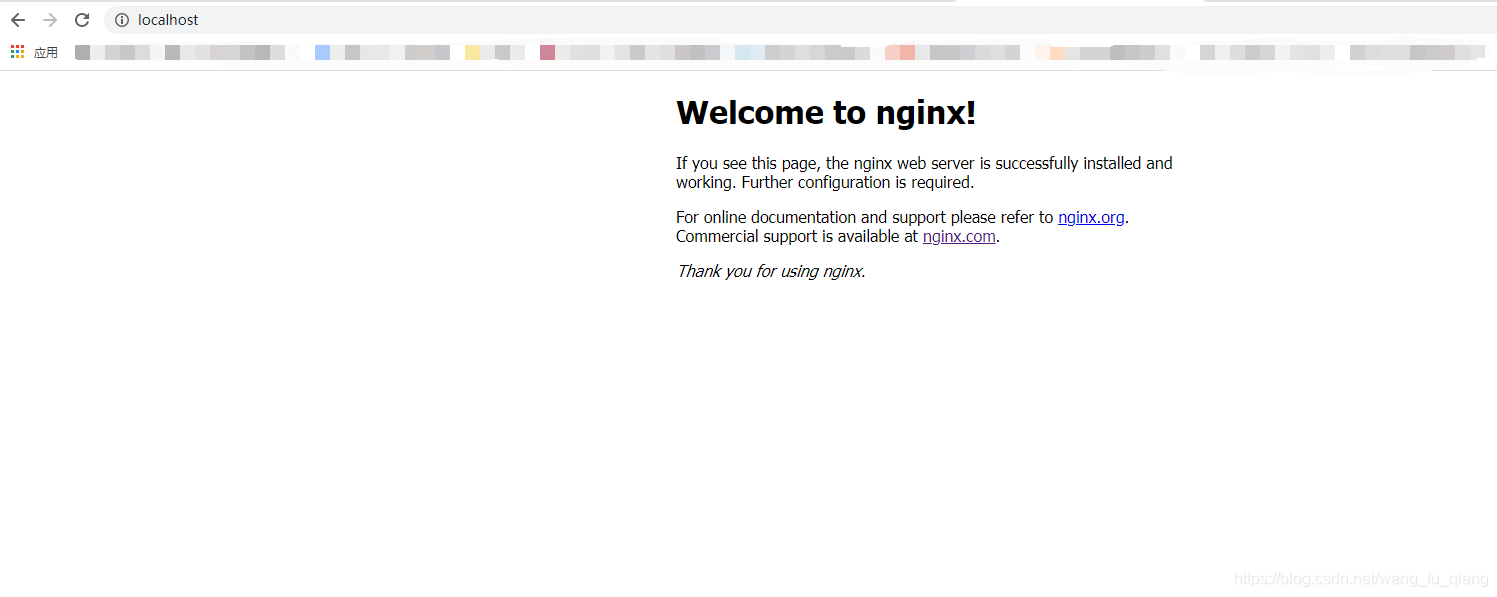The image size is (1497, 597).
Task: Click text "If you see this page"
Action: pos(748,163)
